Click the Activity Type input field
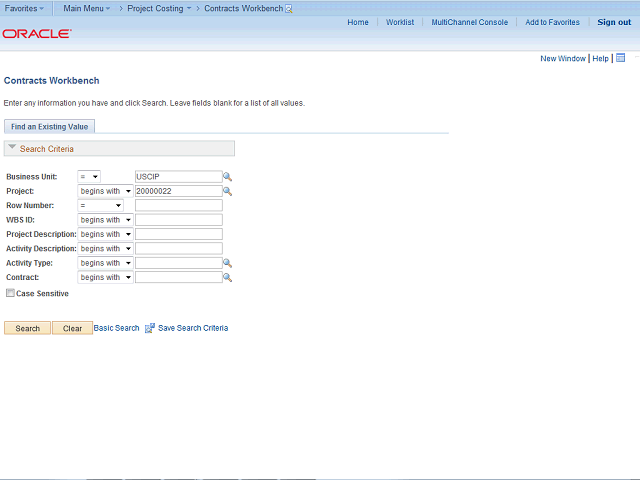Image resolution: width=640 pixels, height=480 pixels. tap(179, 263)
